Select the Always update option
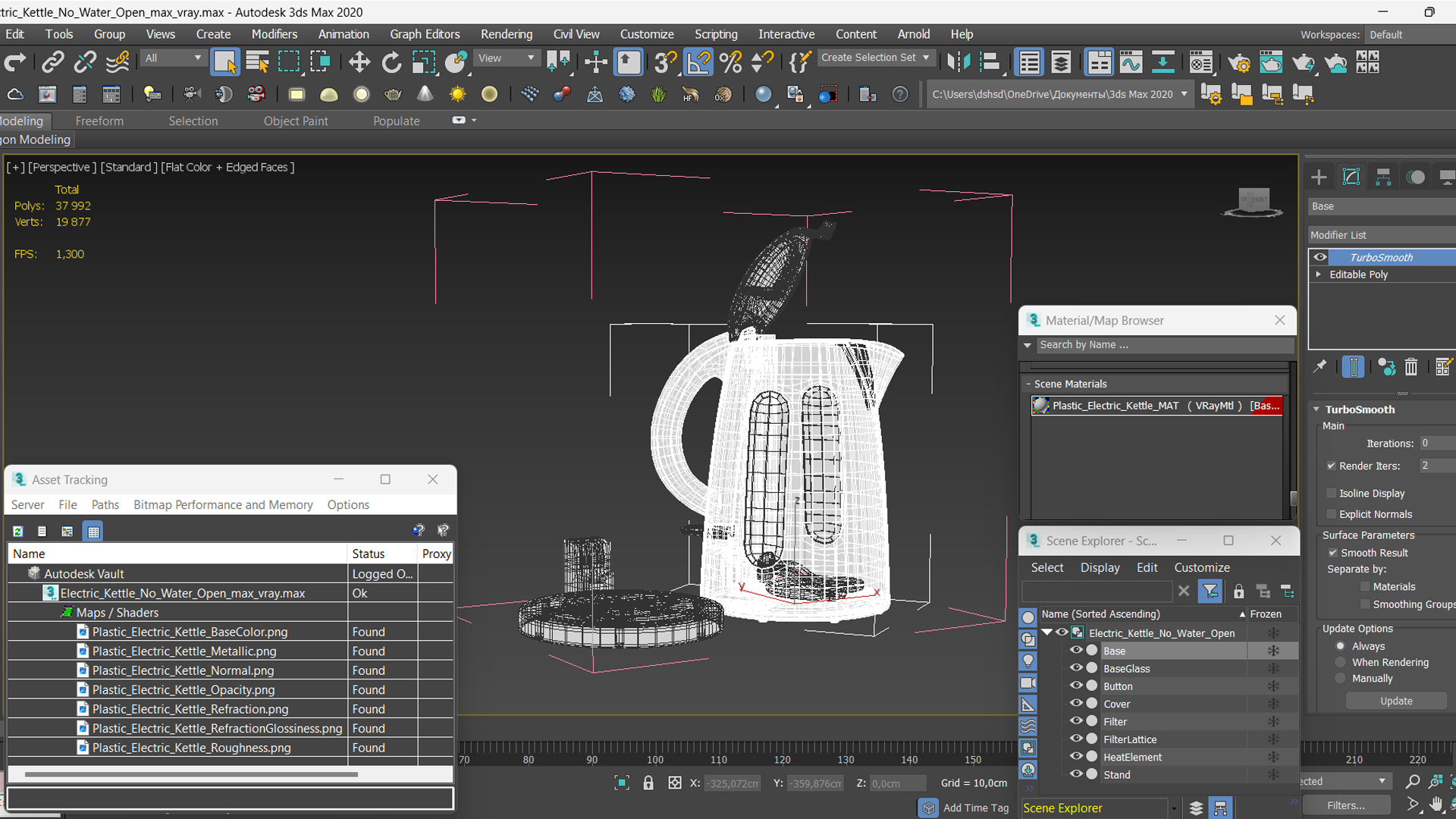Image resolution: width=1456 pixels, height=819 pixels. [x=1341, y=646]
